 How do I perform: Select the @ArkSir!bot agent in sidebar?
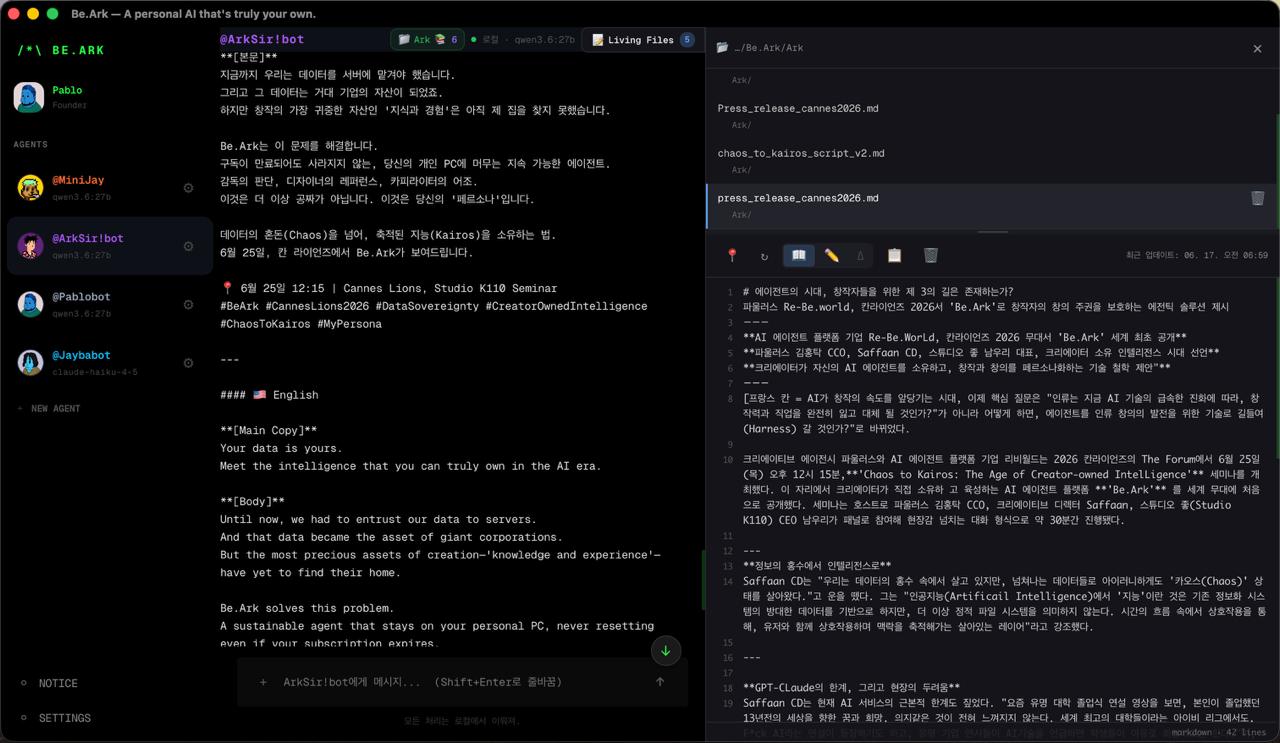pos(109,246)
